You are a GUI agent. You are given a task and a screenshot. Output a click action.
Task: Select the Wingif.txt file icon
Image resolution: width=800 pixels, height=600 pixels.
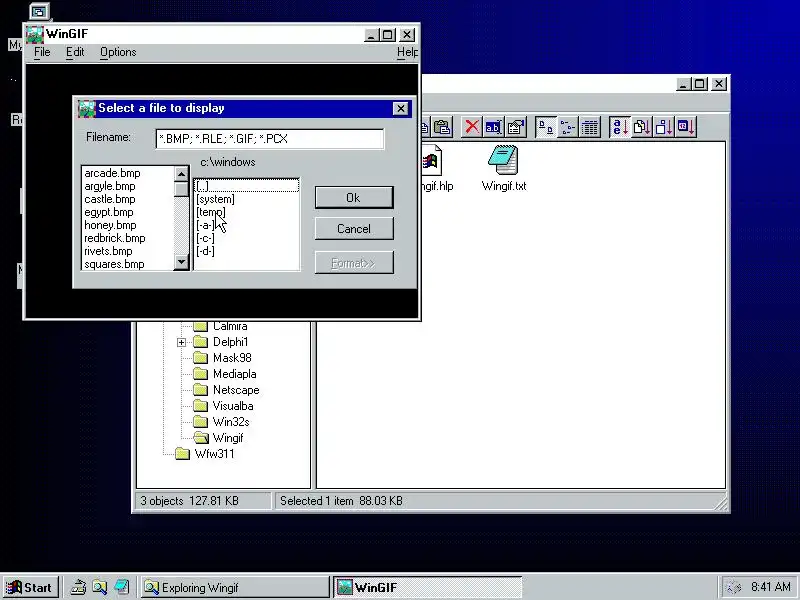click(x=504, y=161)
